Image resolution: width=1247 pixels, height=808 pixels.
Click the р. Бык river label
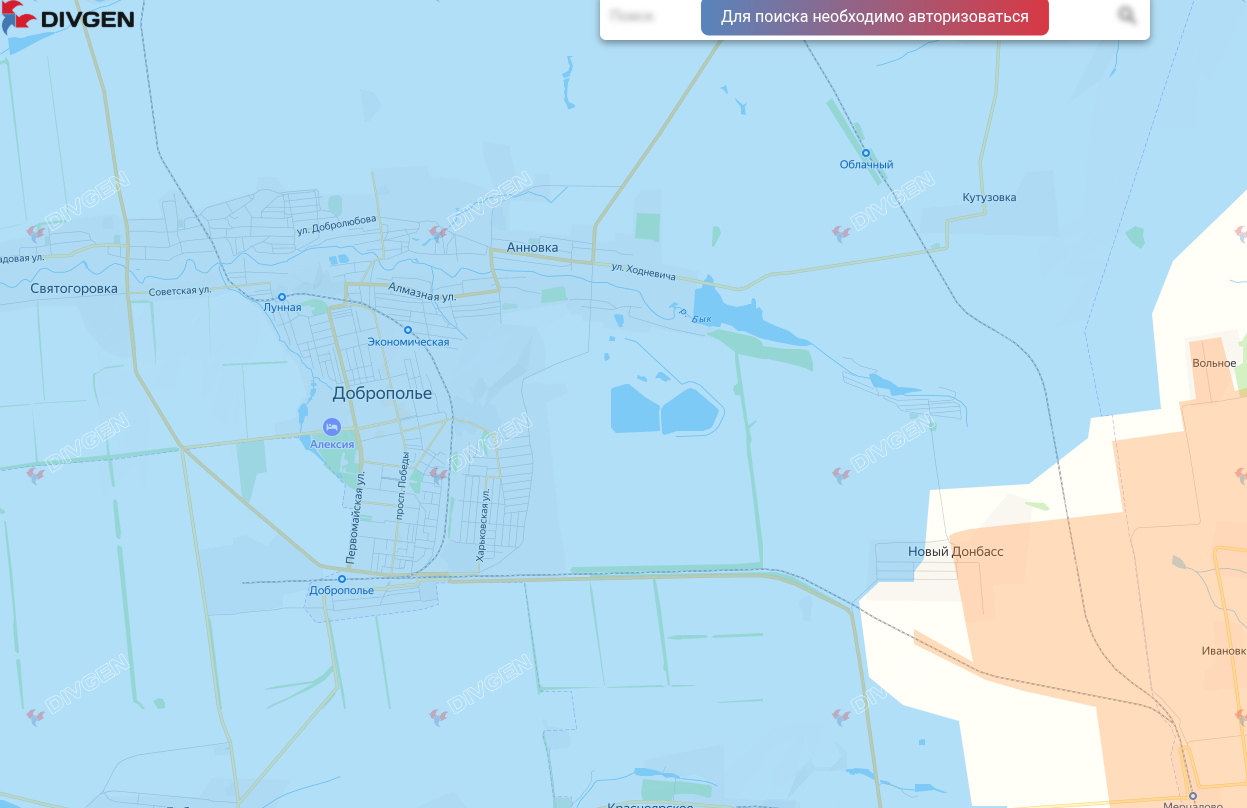click(695, 315)
